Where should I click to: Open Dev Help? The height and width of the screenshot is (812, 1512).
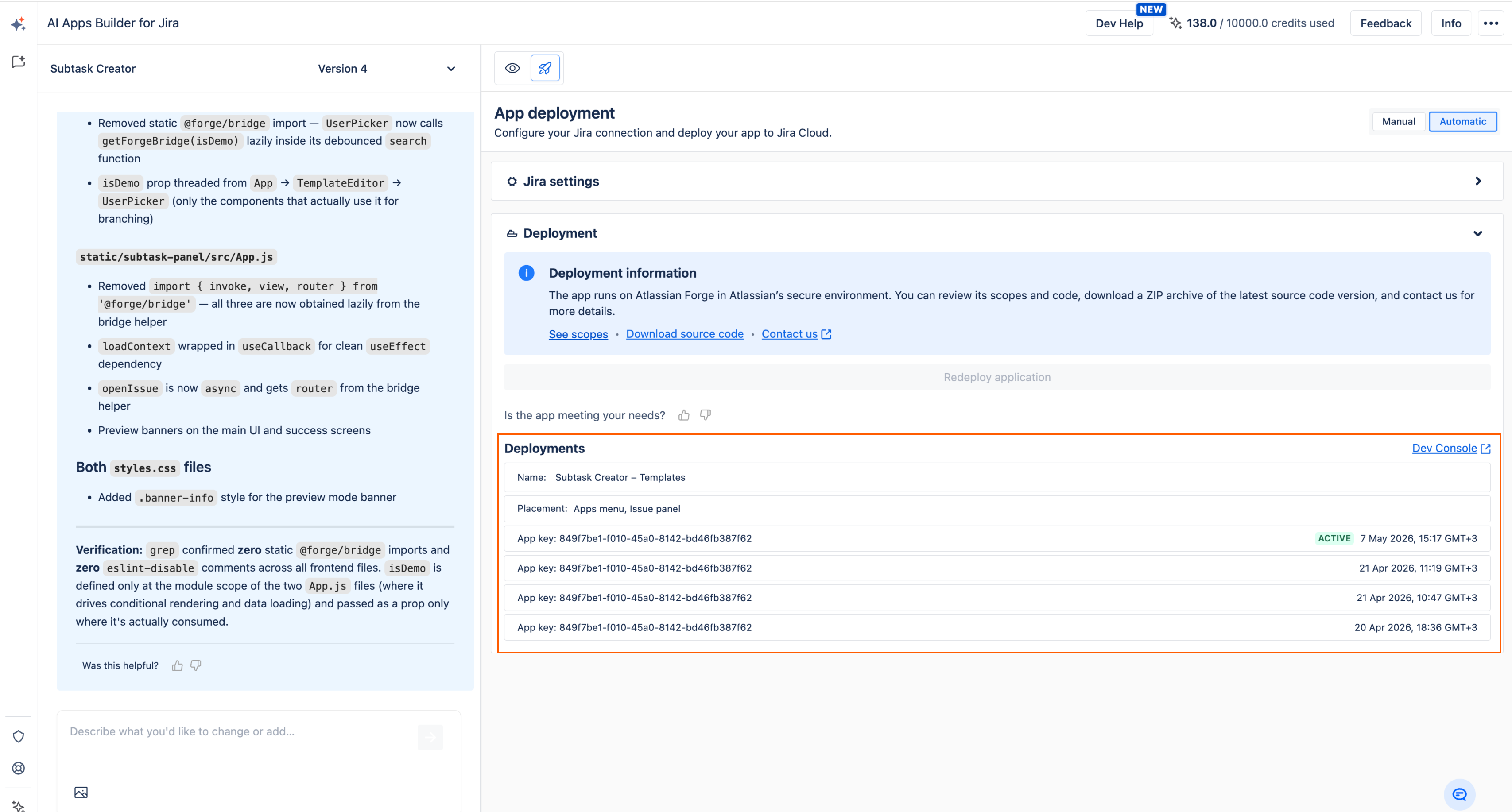coord(1119,23)
